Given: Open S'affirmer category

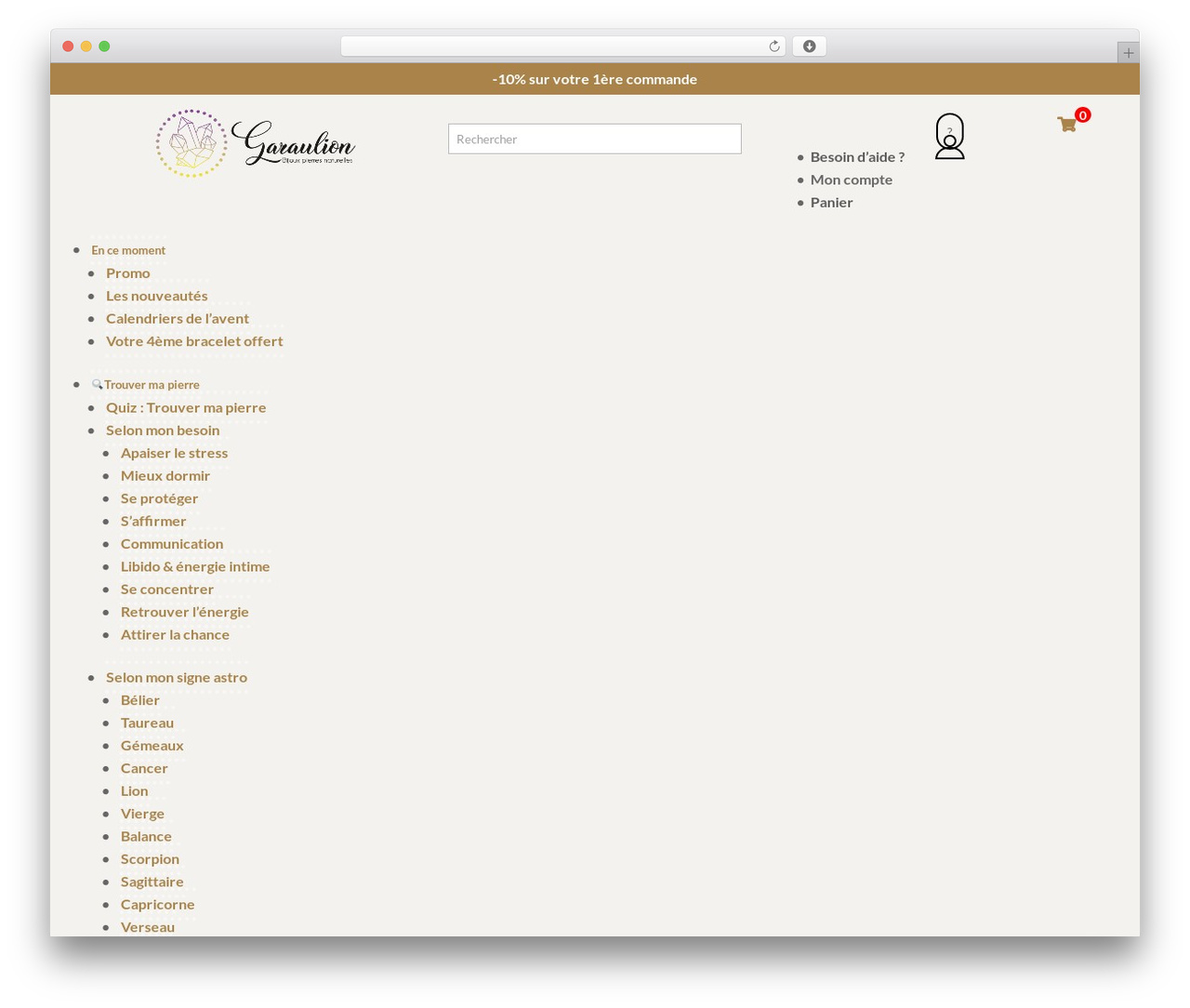Looking at the screenshot, I should coord(153,521).
